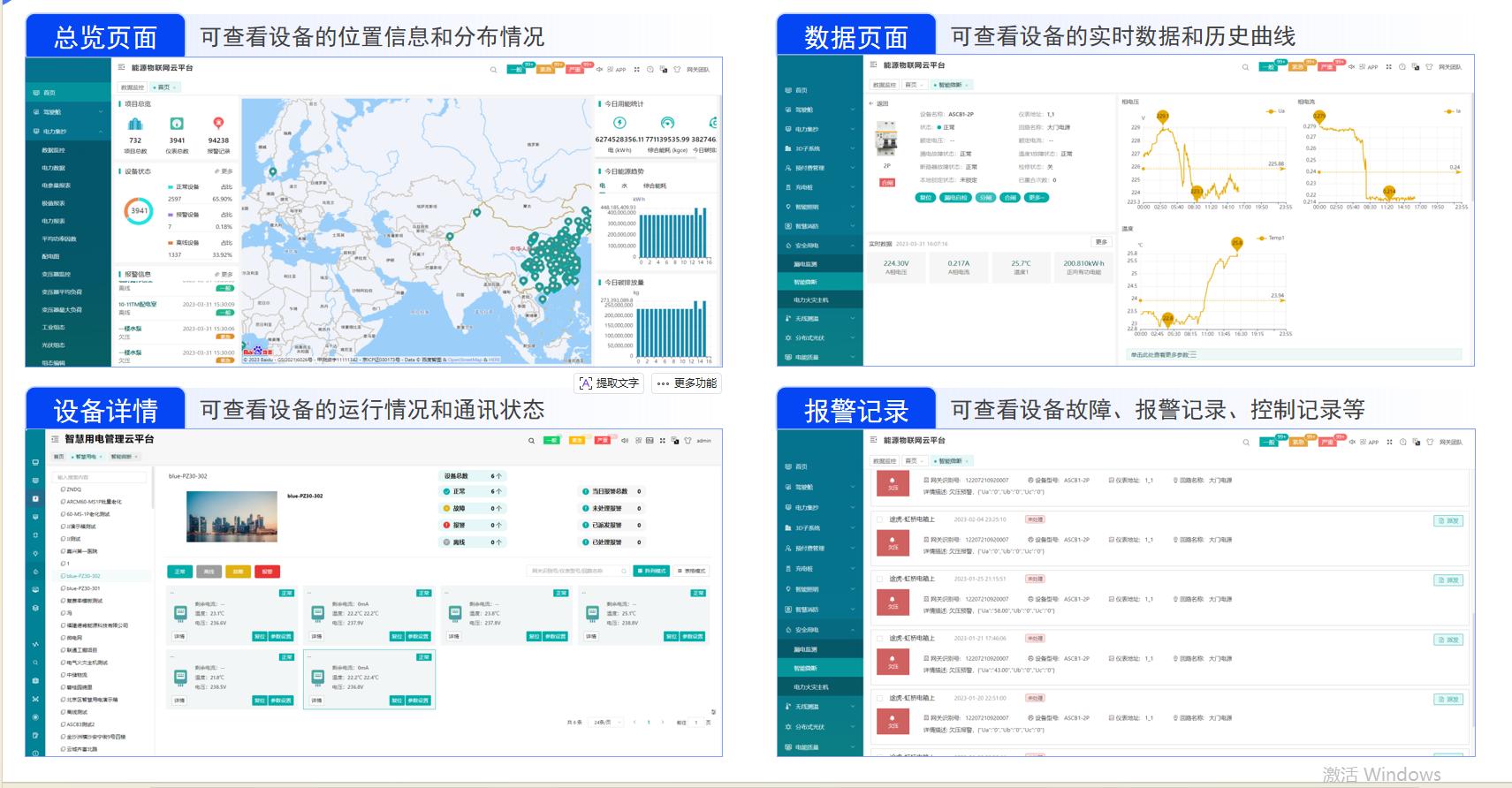The width and height of the screenshot is (1512, 788).
Task: Click the meter icon above 仪表总数 3941
Action: [177, 124]
